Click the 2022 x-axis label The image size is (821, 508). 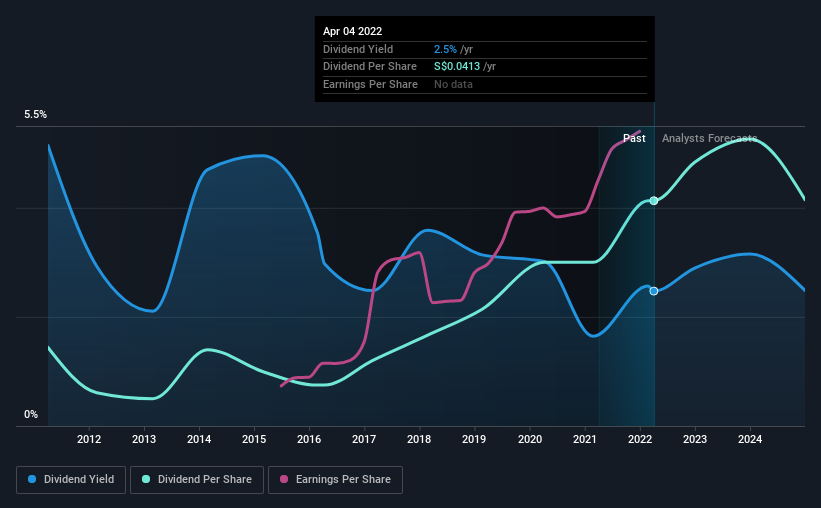(640, 439)
